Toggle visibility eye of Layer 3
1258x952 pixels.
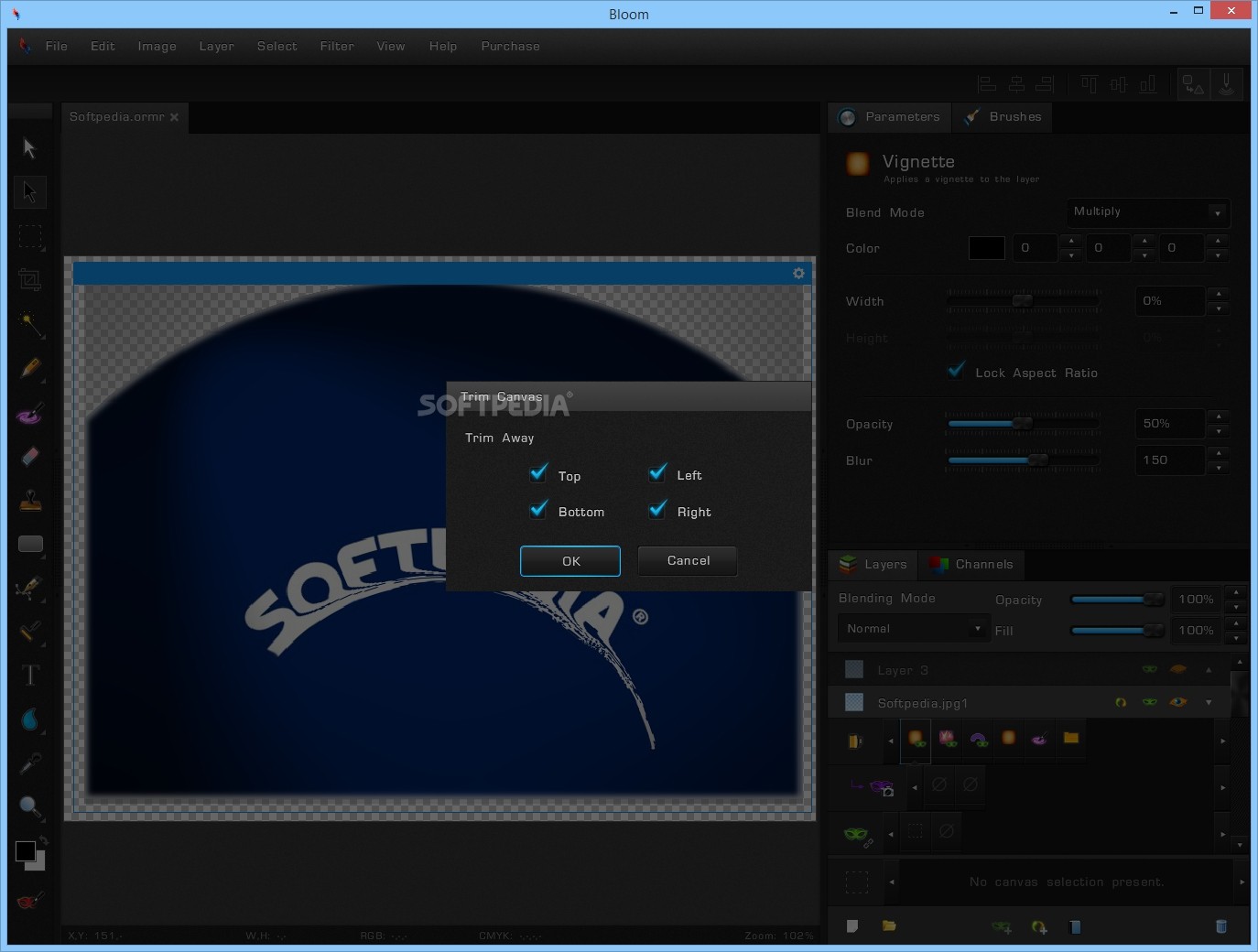pyautogui.click(x=1178, y=669)
